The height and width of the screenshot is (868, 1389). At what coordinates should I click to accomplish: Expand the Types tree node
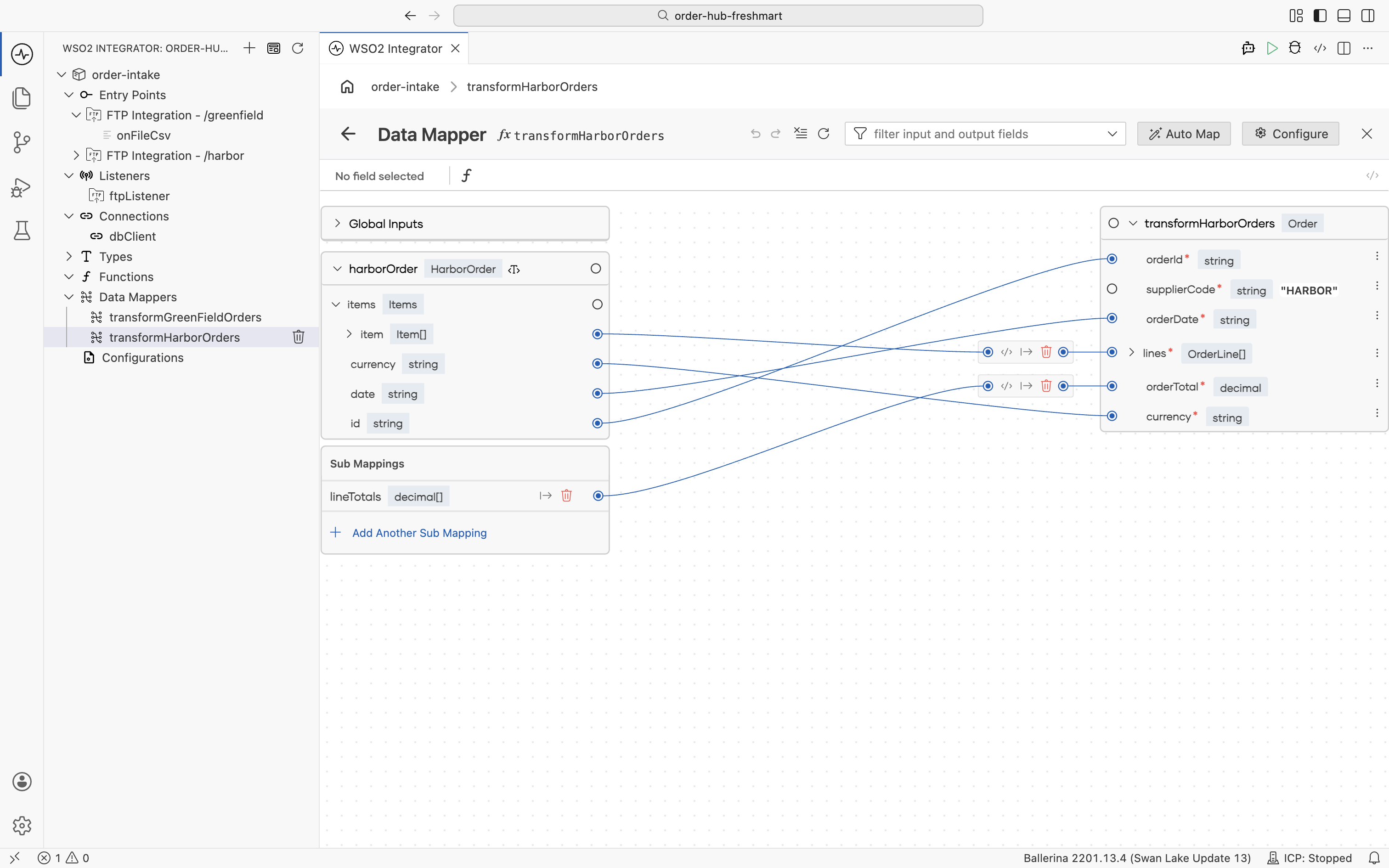coord(69,257)
